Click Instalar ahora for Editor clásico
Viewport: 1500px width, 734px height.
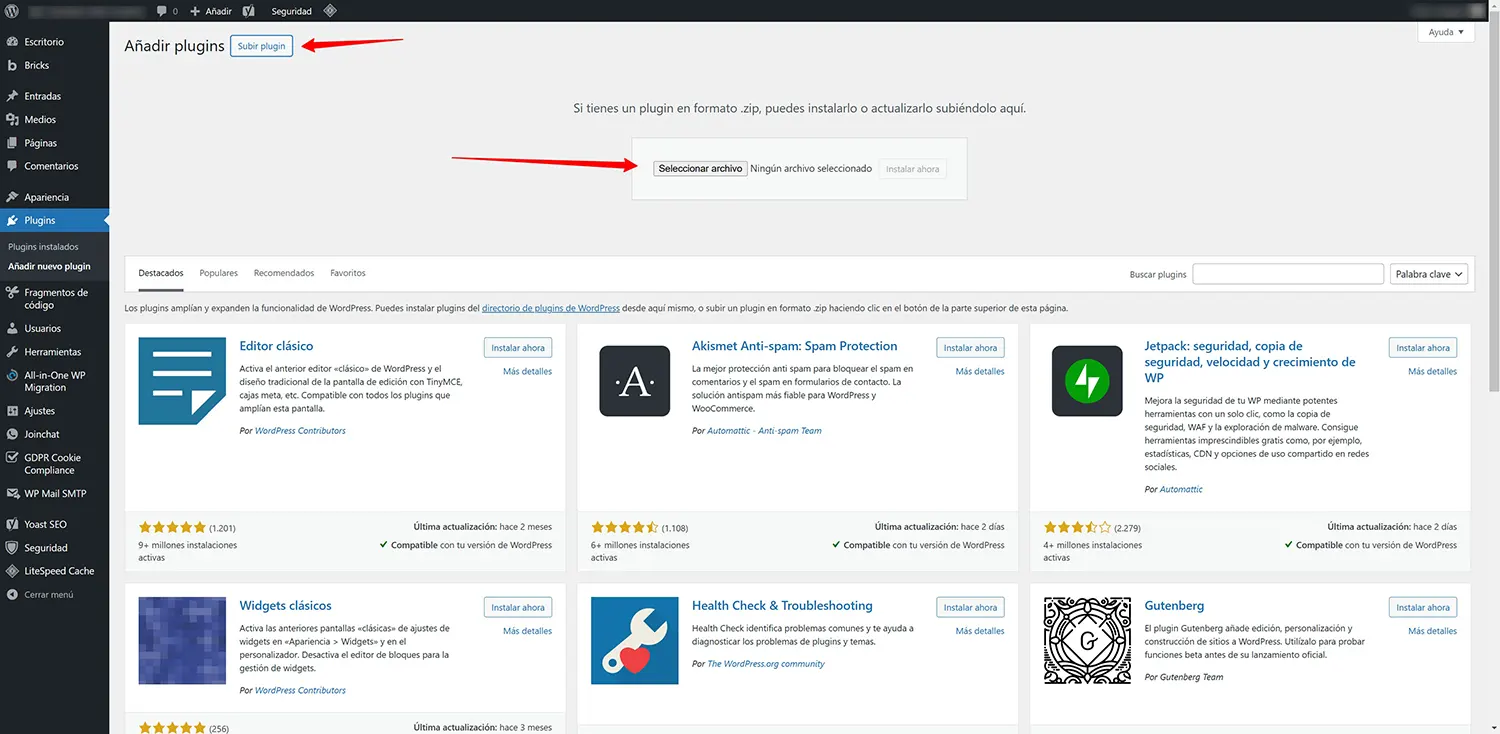517,347
